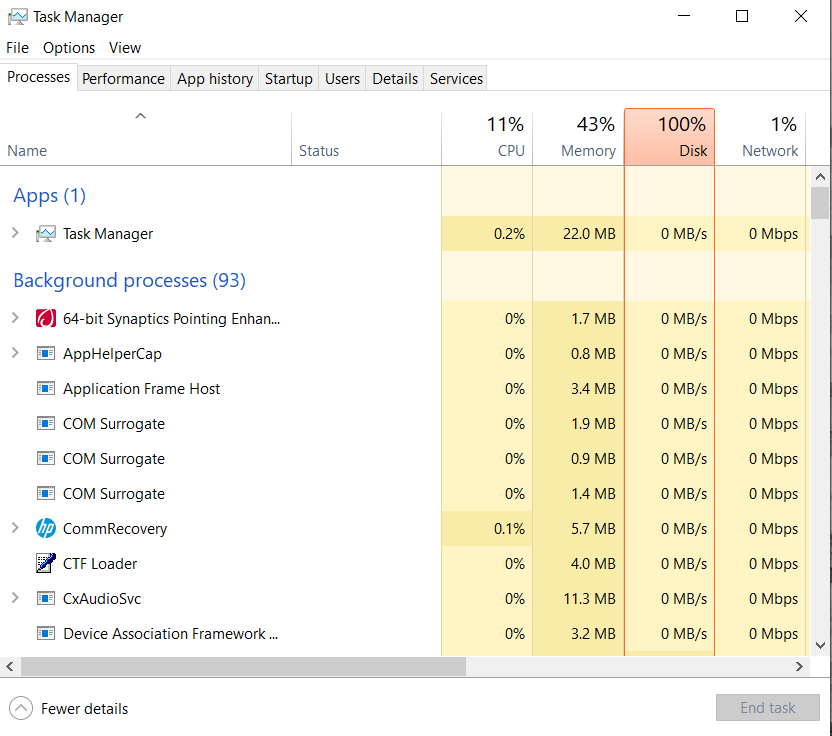The height and width of the screenshot is (736, 832).
Task: Expand the 64-bit Synaptics Pointing row
Action: coord(15,318)
